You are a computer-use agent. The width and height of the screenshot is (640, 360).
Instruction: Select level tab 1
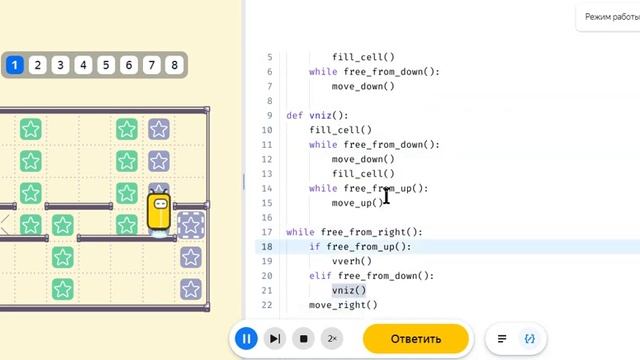tap(15, 65)
